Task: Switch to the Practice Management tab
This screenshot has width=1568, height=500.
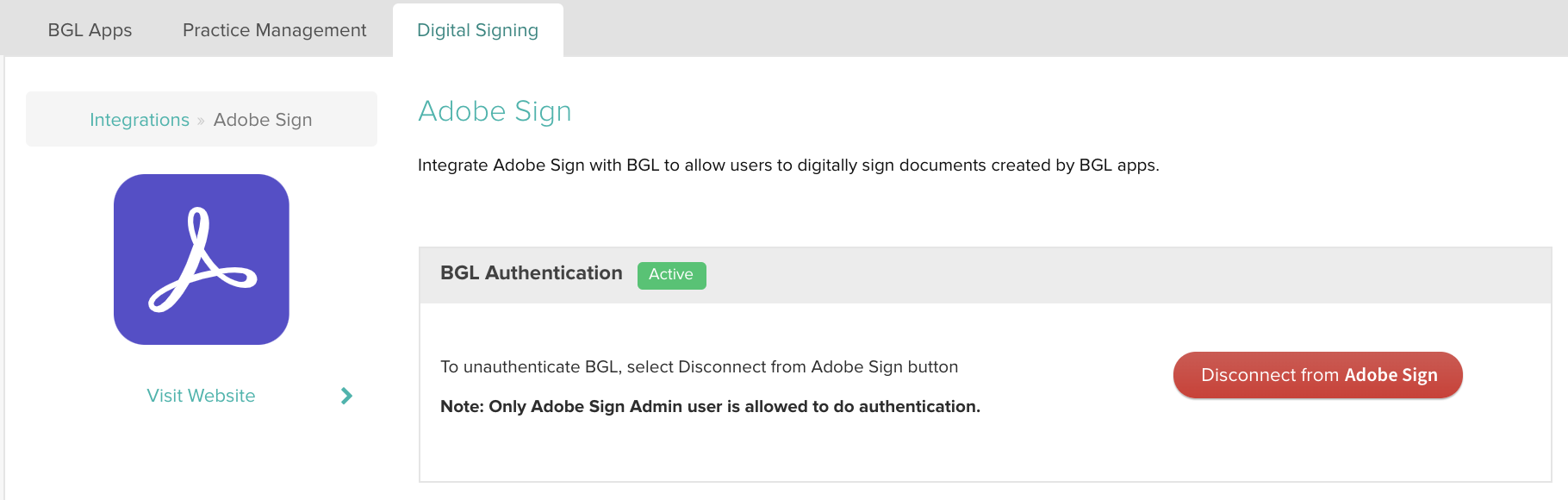Action: tap(274, 30)
